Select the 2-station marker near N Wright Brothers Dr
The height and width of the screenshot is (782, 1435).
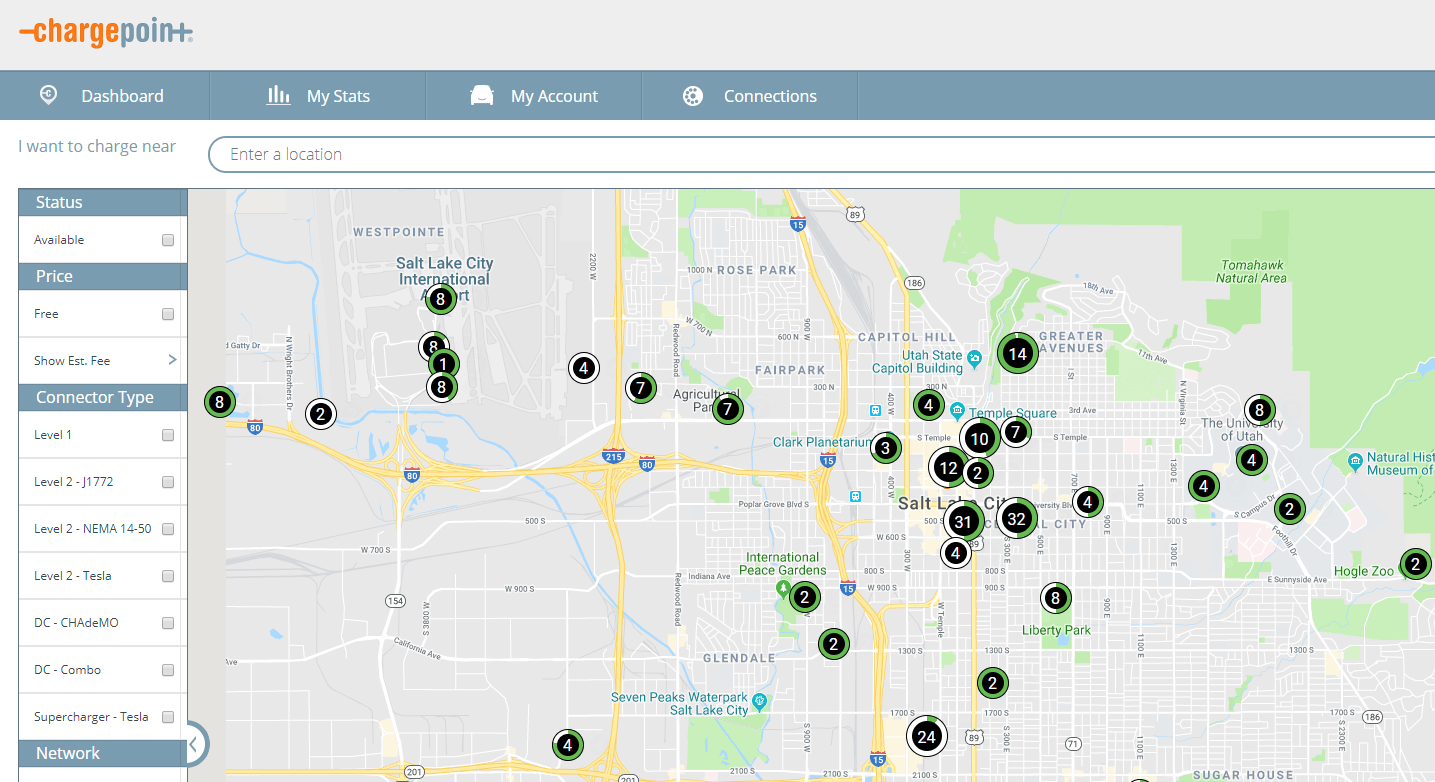[320, 413]
